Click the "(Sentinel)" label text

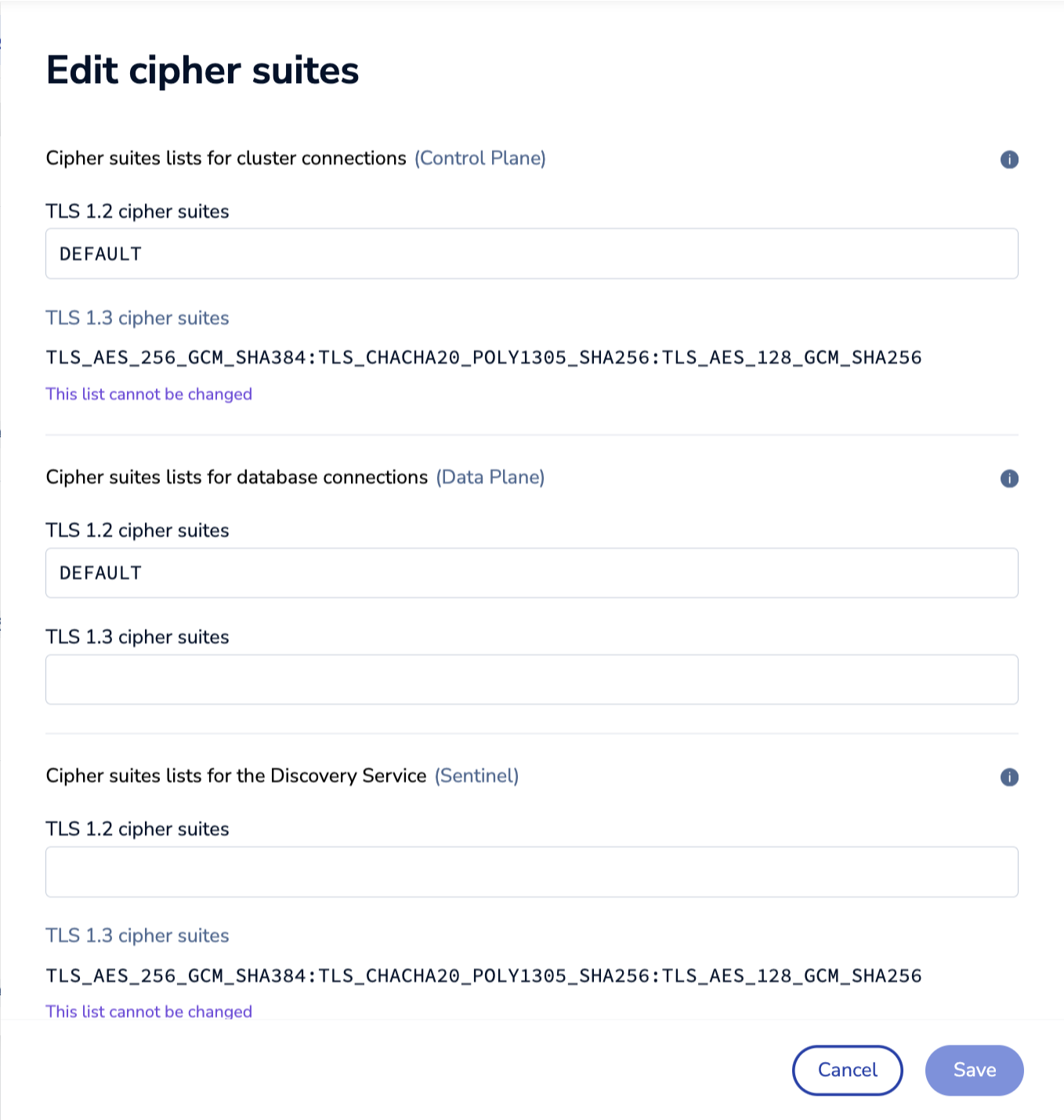476,776
